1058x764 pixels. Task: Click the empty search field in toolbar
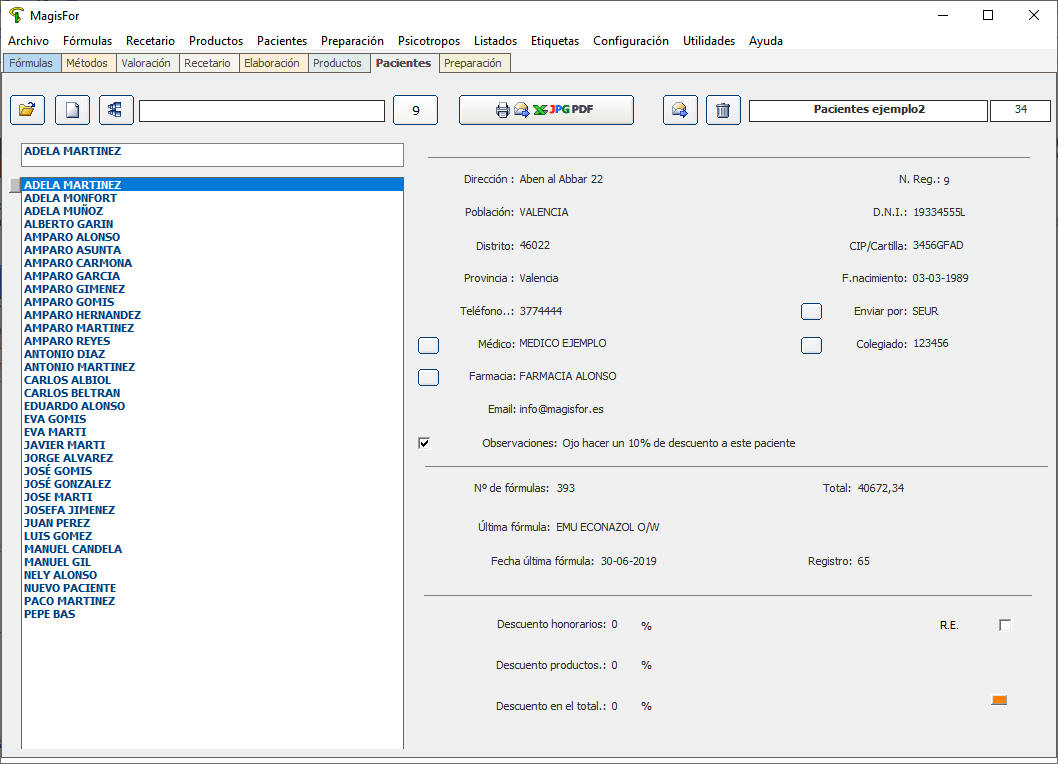tap(261, 110)
